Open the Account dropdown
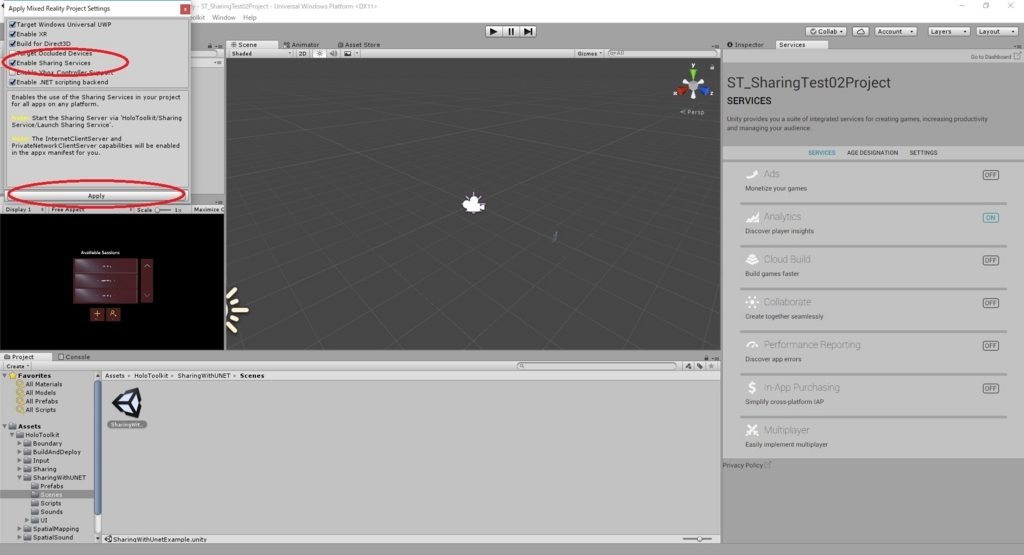1024x555 pixels. click(895, 31)
